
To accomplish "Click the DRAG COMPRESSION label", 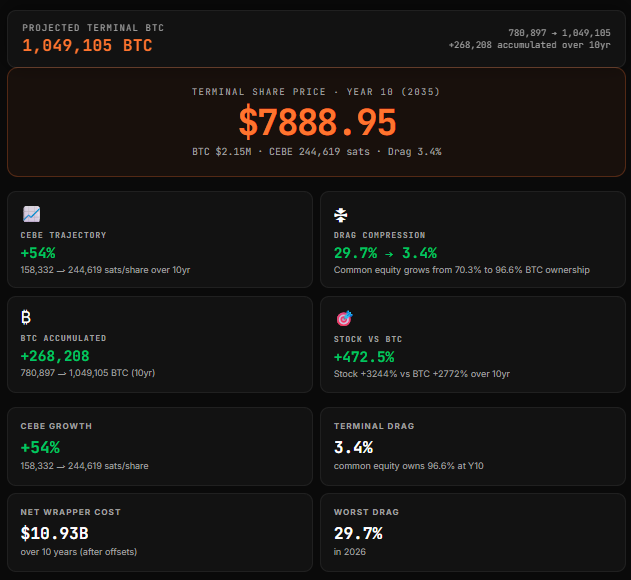I will coord(379,235).
